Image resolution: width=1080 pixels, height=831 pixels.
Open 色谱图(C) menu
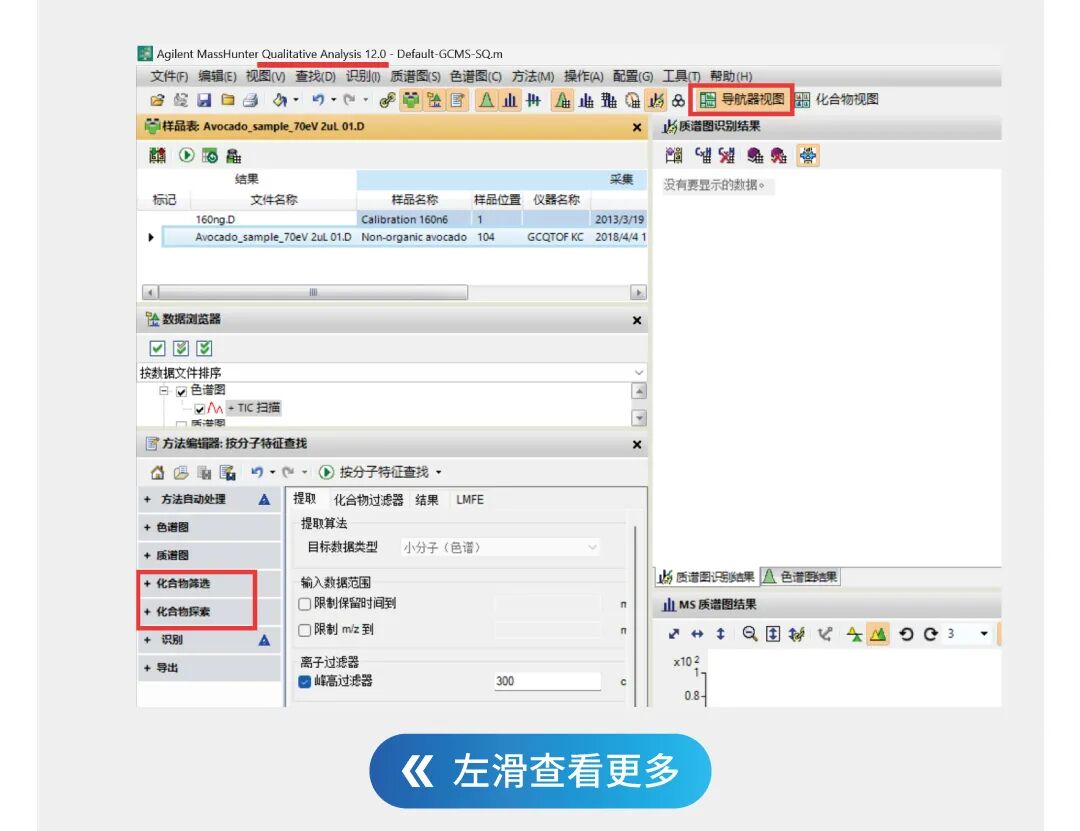pos(475,76)
